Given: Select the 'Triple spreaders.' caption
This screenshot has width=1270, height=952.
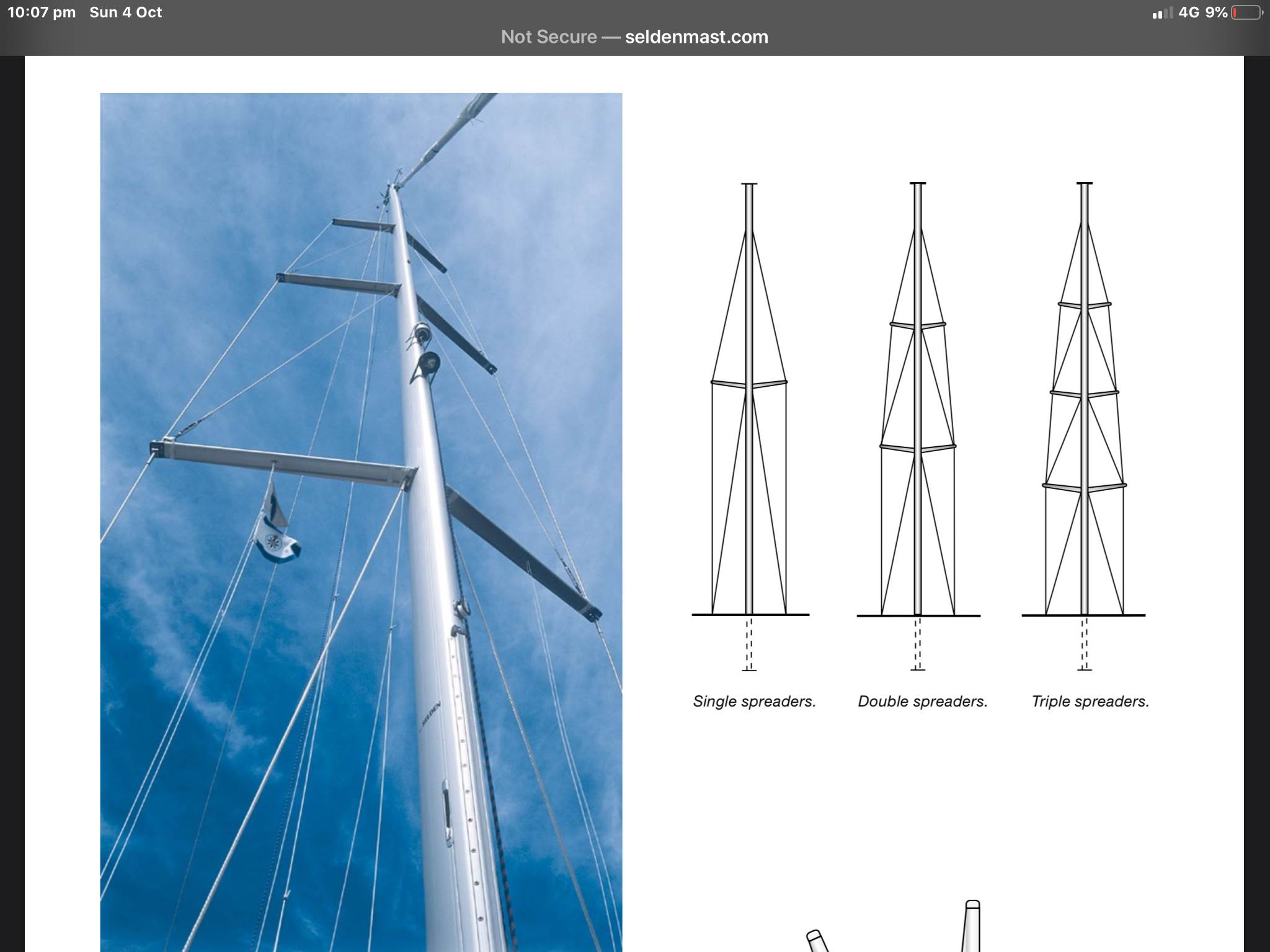Looking at the screenshot, I should (x=1090, y=702).
